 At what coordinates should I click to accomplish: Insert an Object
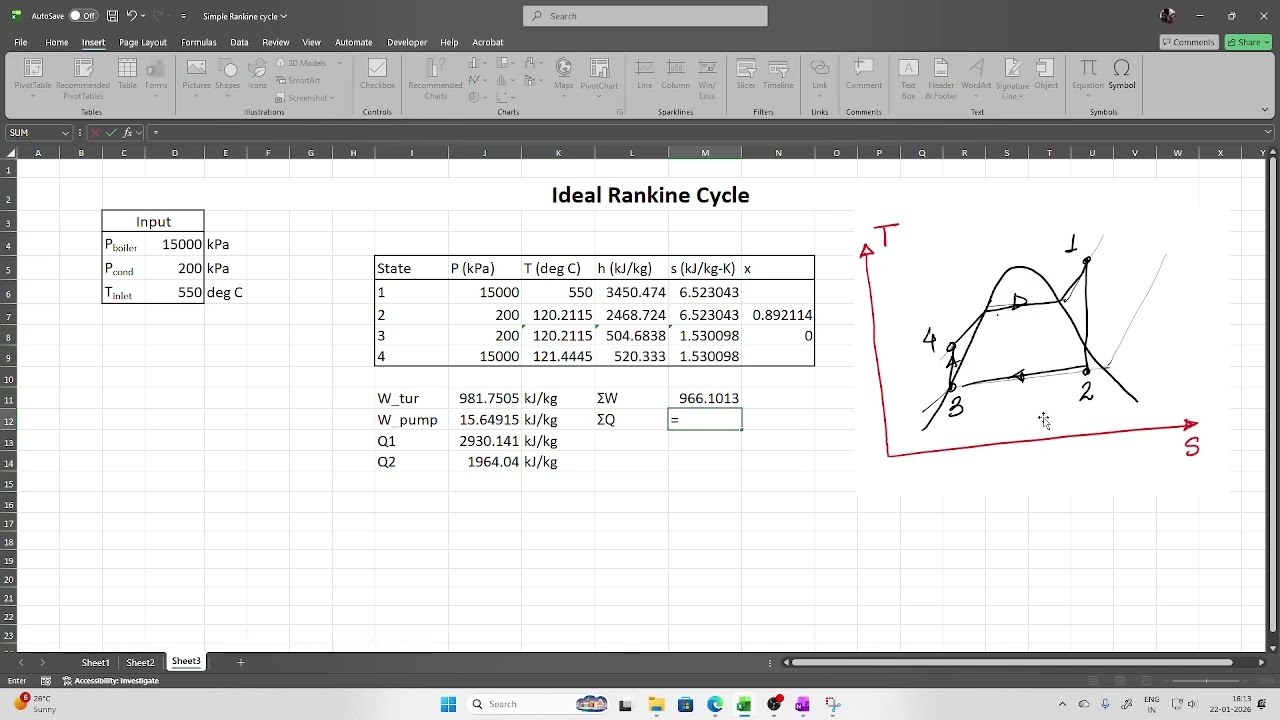pos(1046,75)
